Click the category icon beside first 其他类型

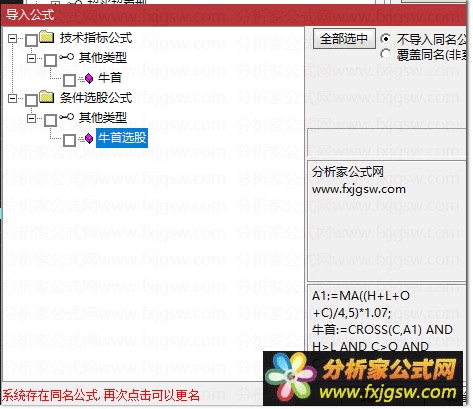pos(67,57)
